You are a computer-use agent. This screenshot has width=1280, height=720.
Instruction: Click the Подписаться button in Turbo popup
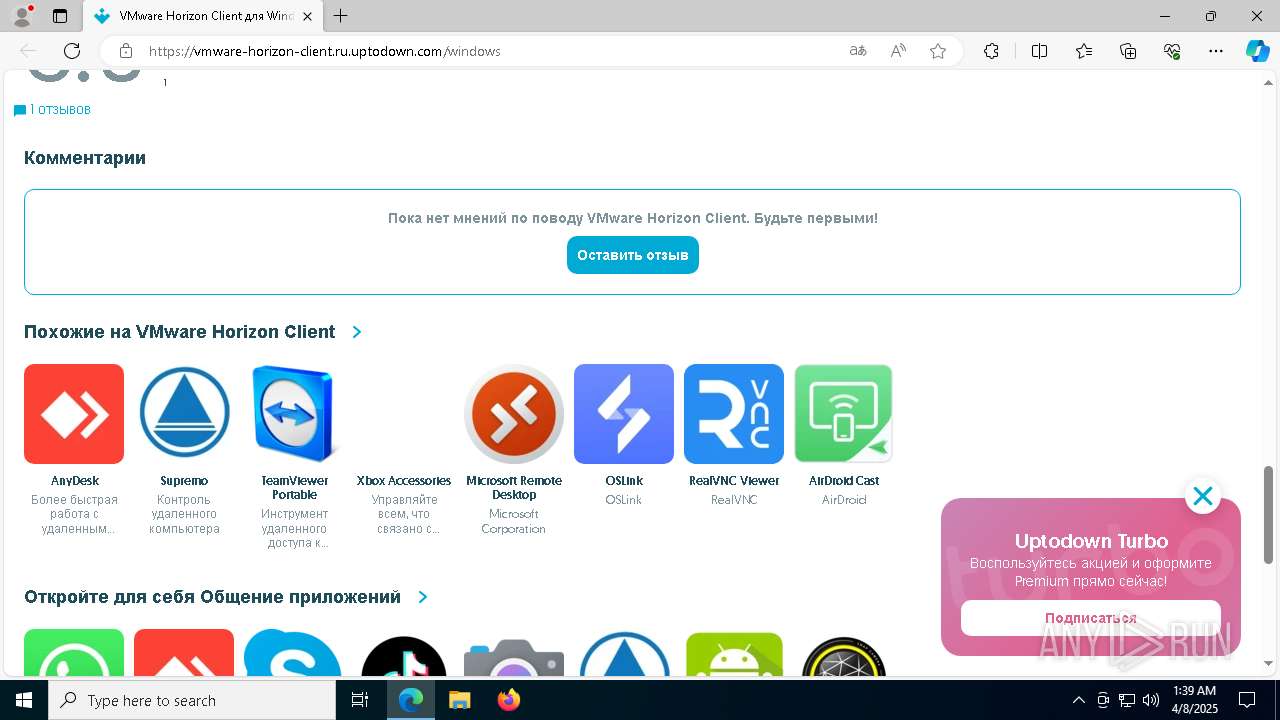[x=1091, y=618]
